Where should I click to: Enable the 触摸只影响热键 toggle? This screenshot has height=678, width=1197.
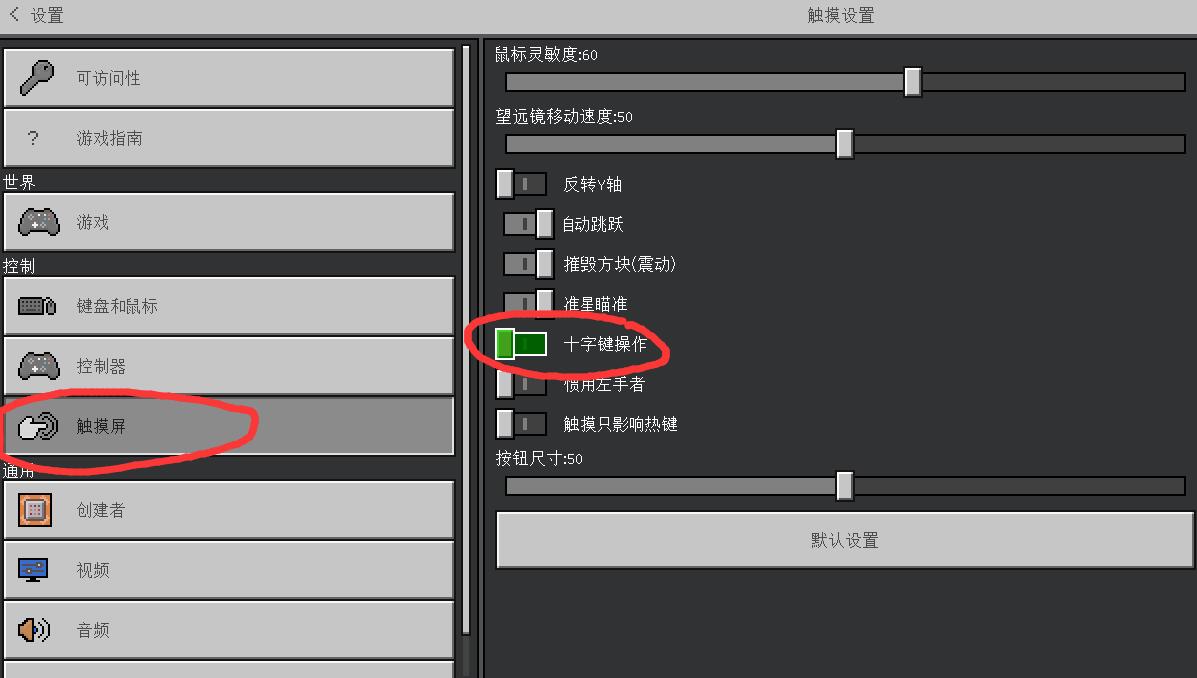pyautogui.click(x=521, y=424)
